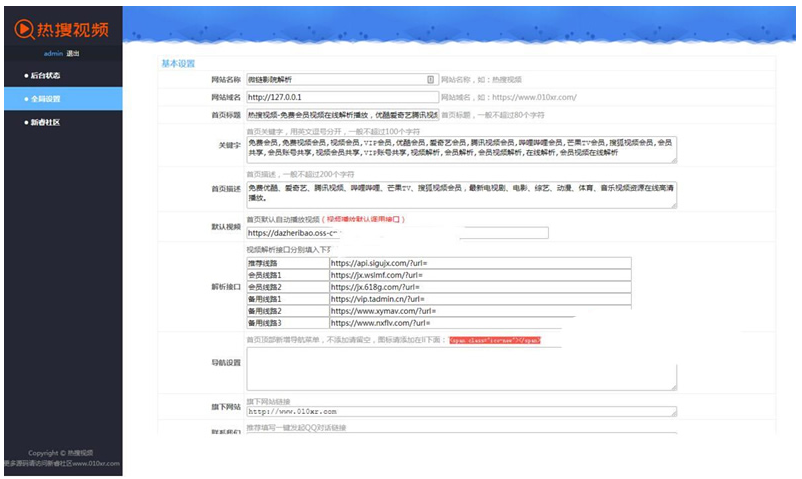This screenshot has width=802, height=479.
Task: Go to 新睿社区 sidebar item
Action: point(43,122)
